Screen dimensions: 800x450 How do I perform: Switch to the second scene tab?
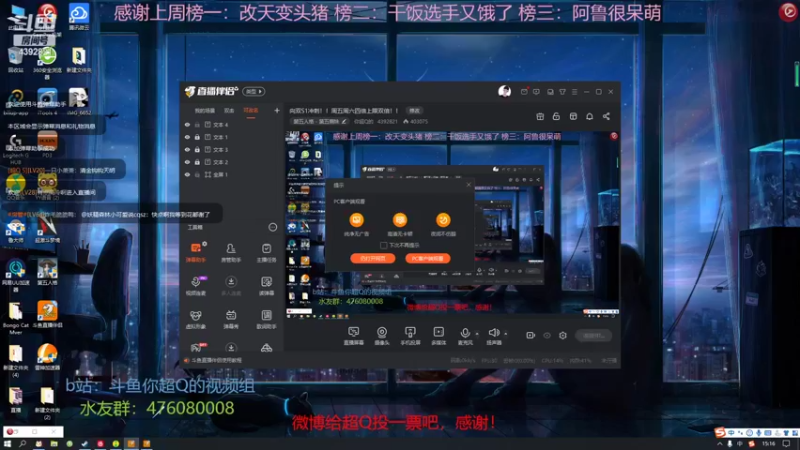click(x=229, y=110)
